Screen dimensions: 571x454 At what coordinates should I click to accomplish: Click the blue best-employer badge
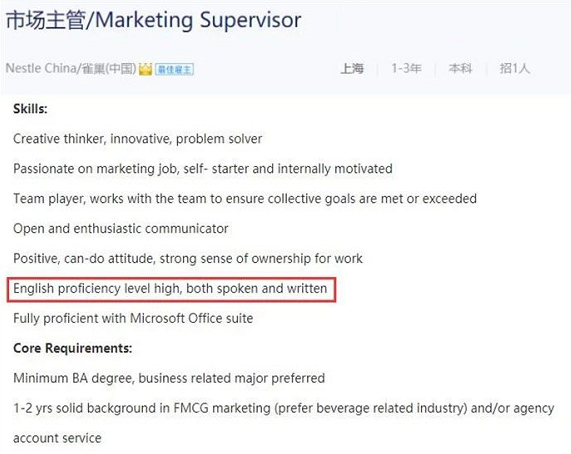pyautogui.click(x=174, y=69)
